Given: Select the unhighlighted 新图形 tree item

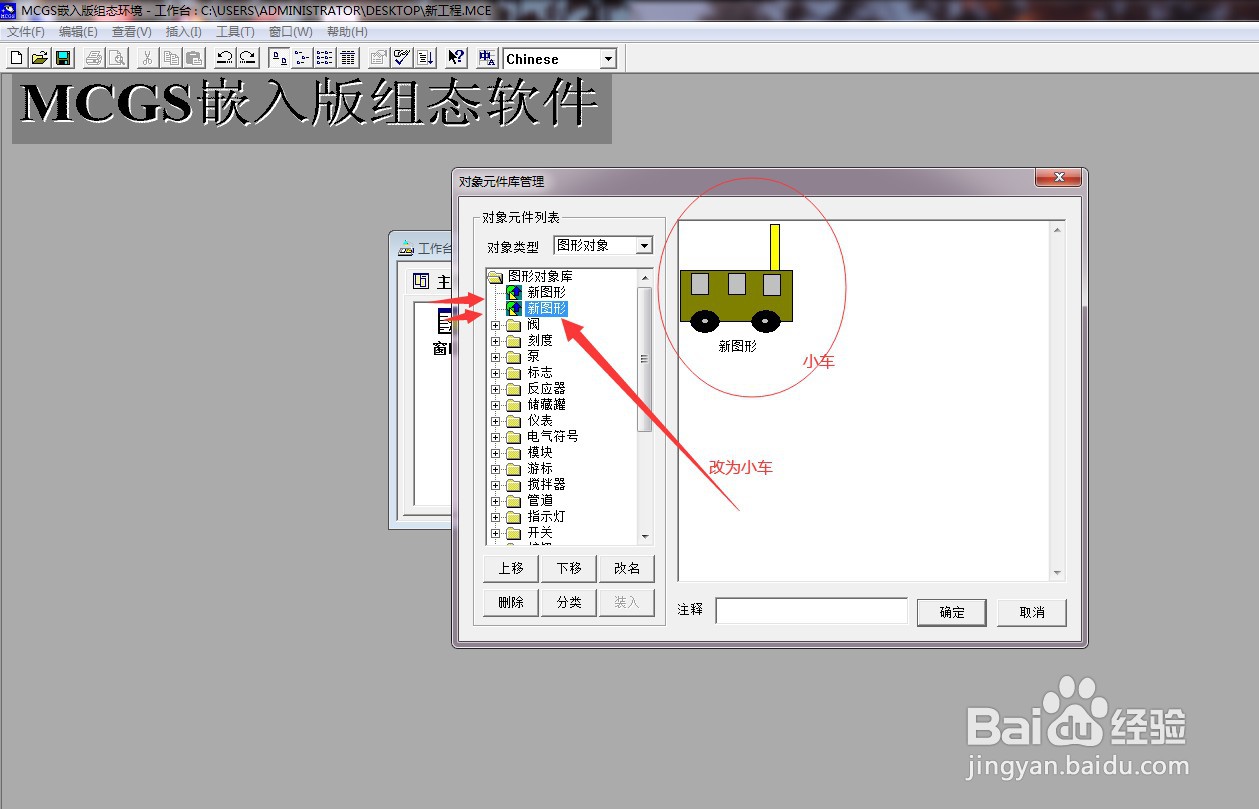Looking at the screenshot, I should pyautogui.click(x=546, y=292).
